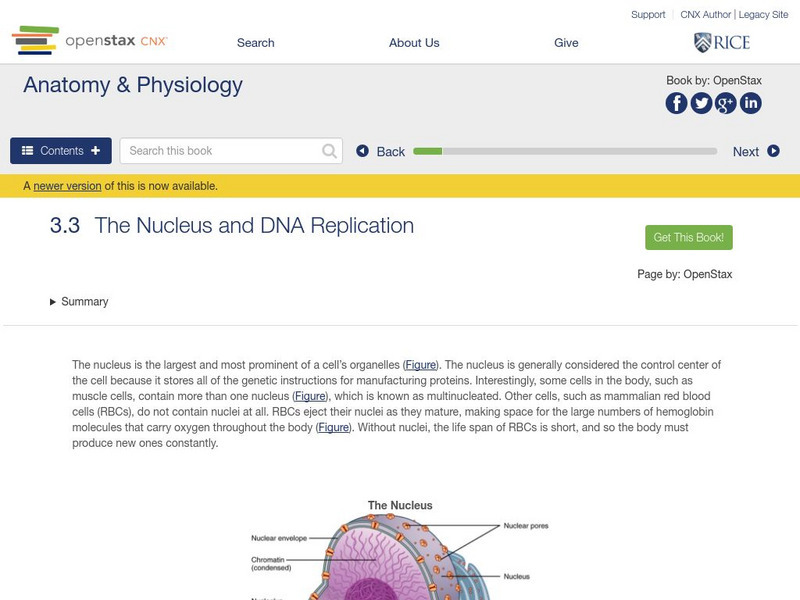
Task: Open the Legacy Site link
Action: tap(766, 15)
